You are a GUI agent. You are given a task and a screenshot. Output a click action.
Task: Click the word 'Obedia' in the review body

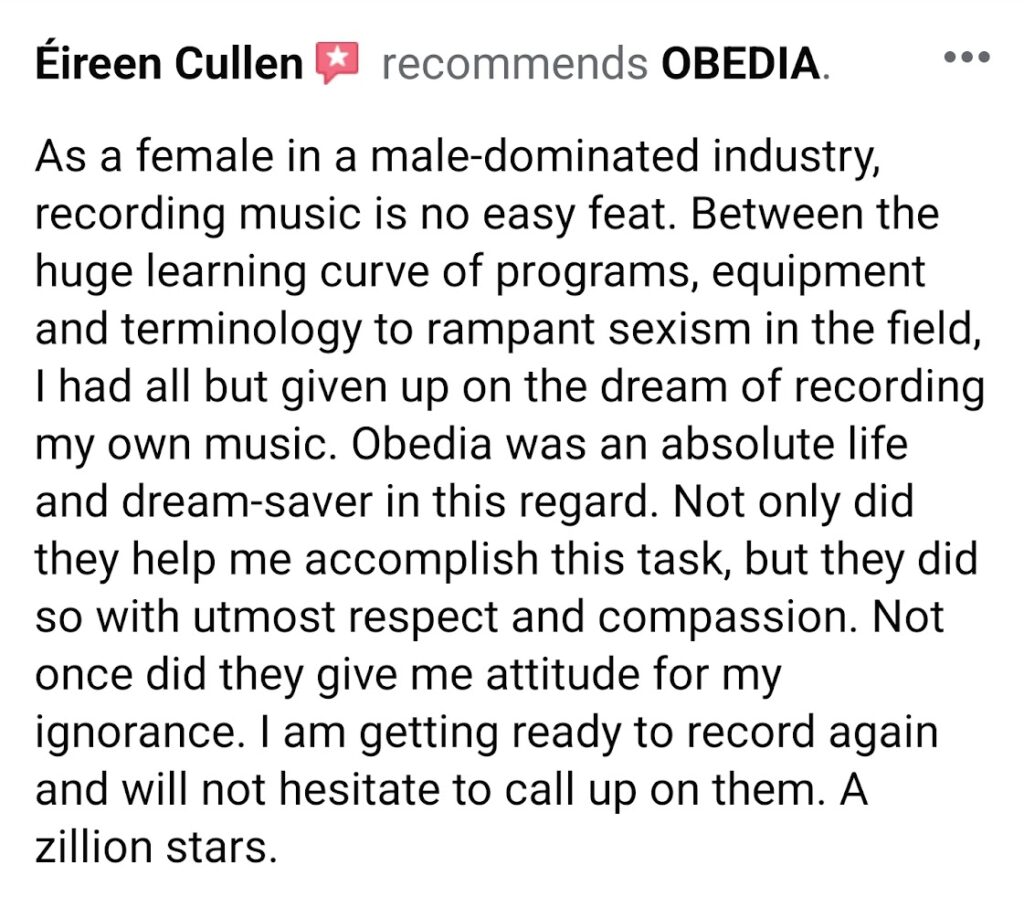point(421,444)
